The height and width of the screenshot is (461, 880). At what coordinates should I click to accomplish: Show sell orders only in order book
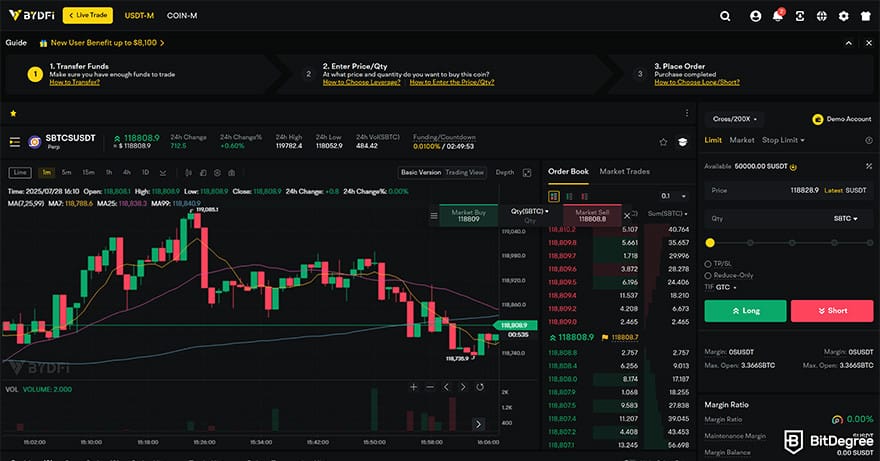pyautogui.click(x=585, y=197)
